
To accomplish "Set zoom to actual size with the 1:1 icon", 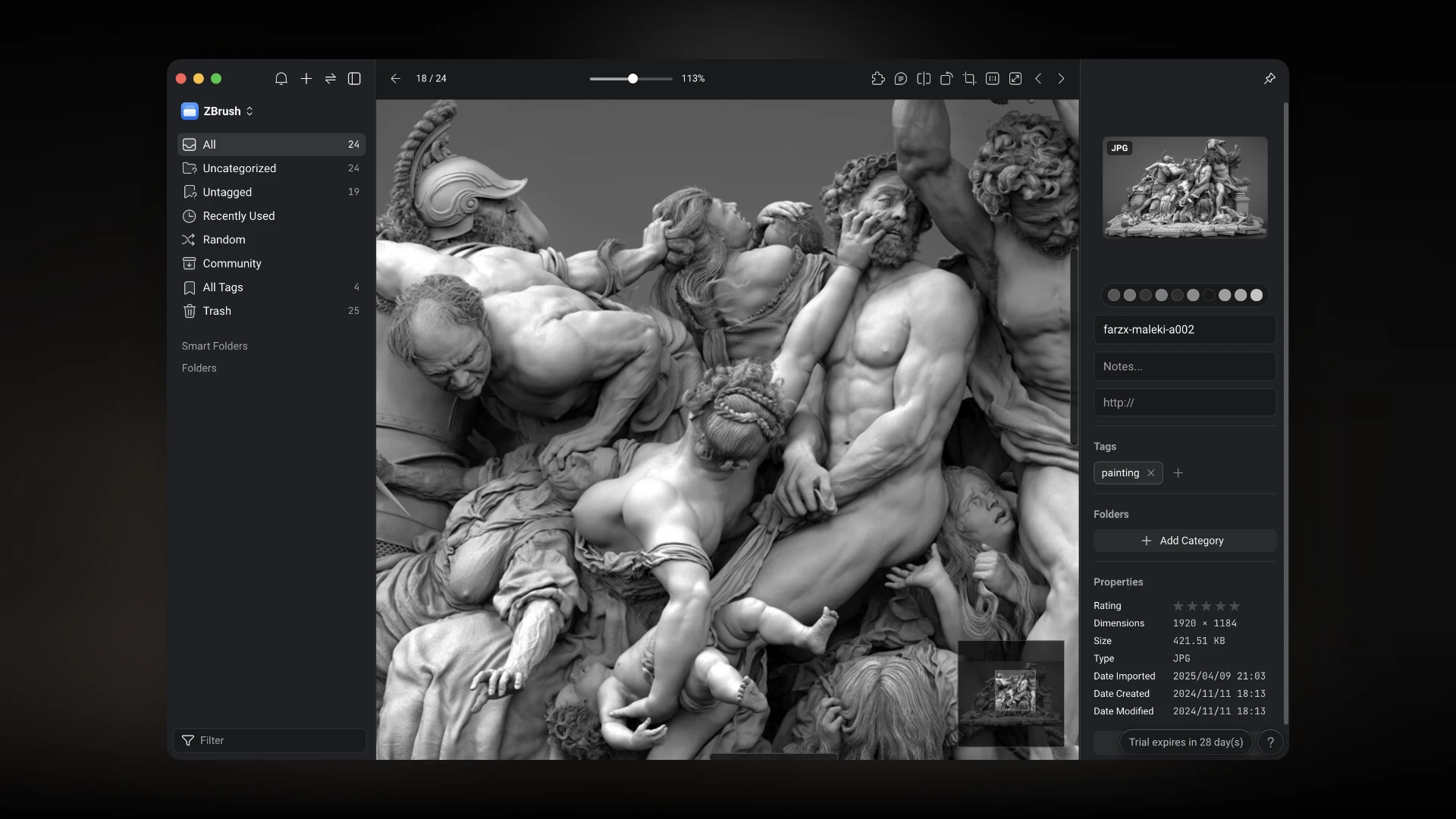I will pyautogui.click(x=993, y=79).
